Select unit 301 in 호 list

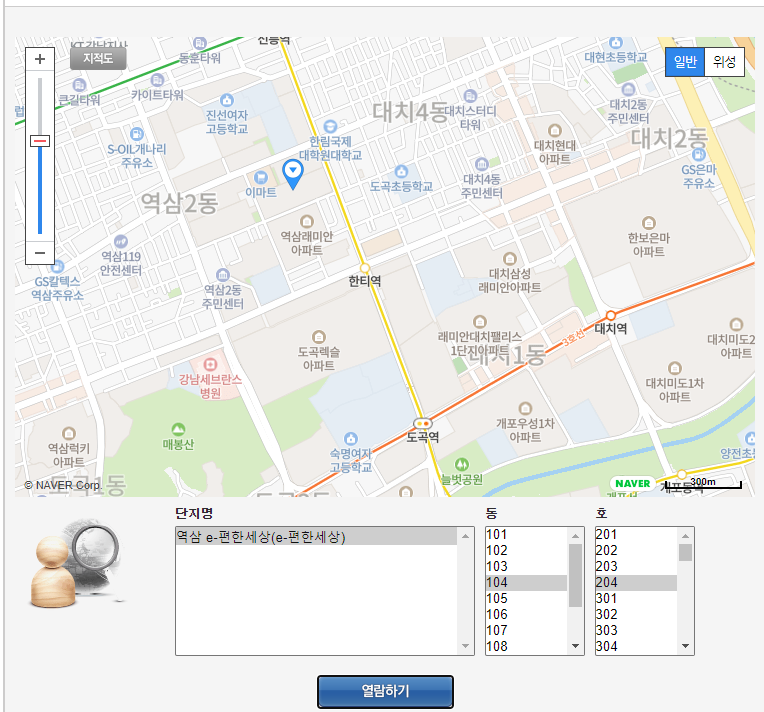pyautogui.click(x=636, y=598)
